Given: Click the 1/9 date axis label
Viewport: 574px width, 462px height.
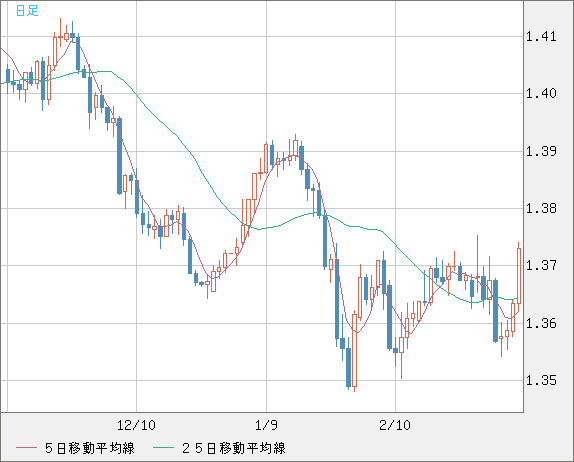Looking at the screenshot, I should pos(266,425).
